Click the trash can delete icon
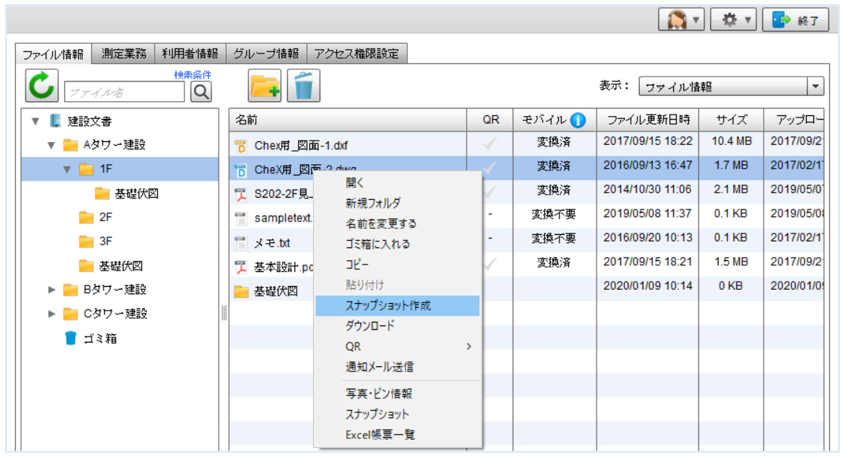Screen dimensions: 844x460 tap(303, 87)
